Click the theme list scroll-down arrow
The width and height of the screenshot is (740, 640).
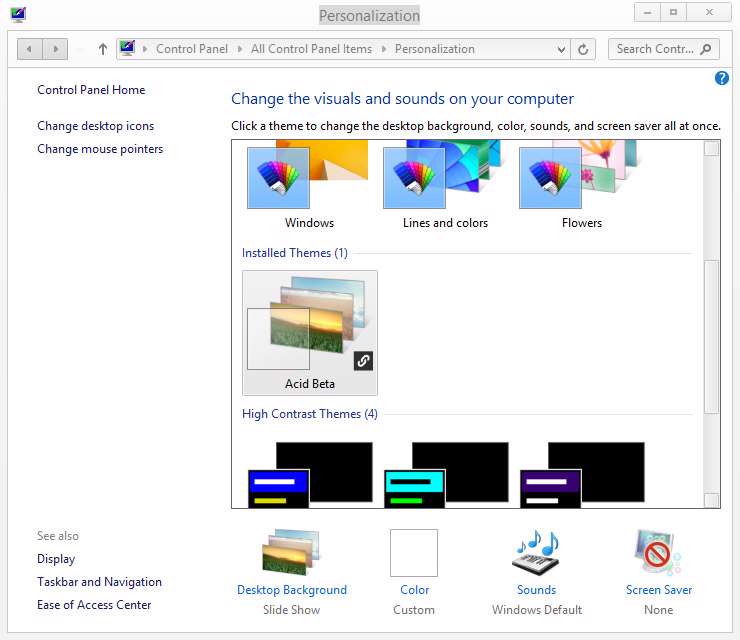pyautogui.click(x=711, y=500)
